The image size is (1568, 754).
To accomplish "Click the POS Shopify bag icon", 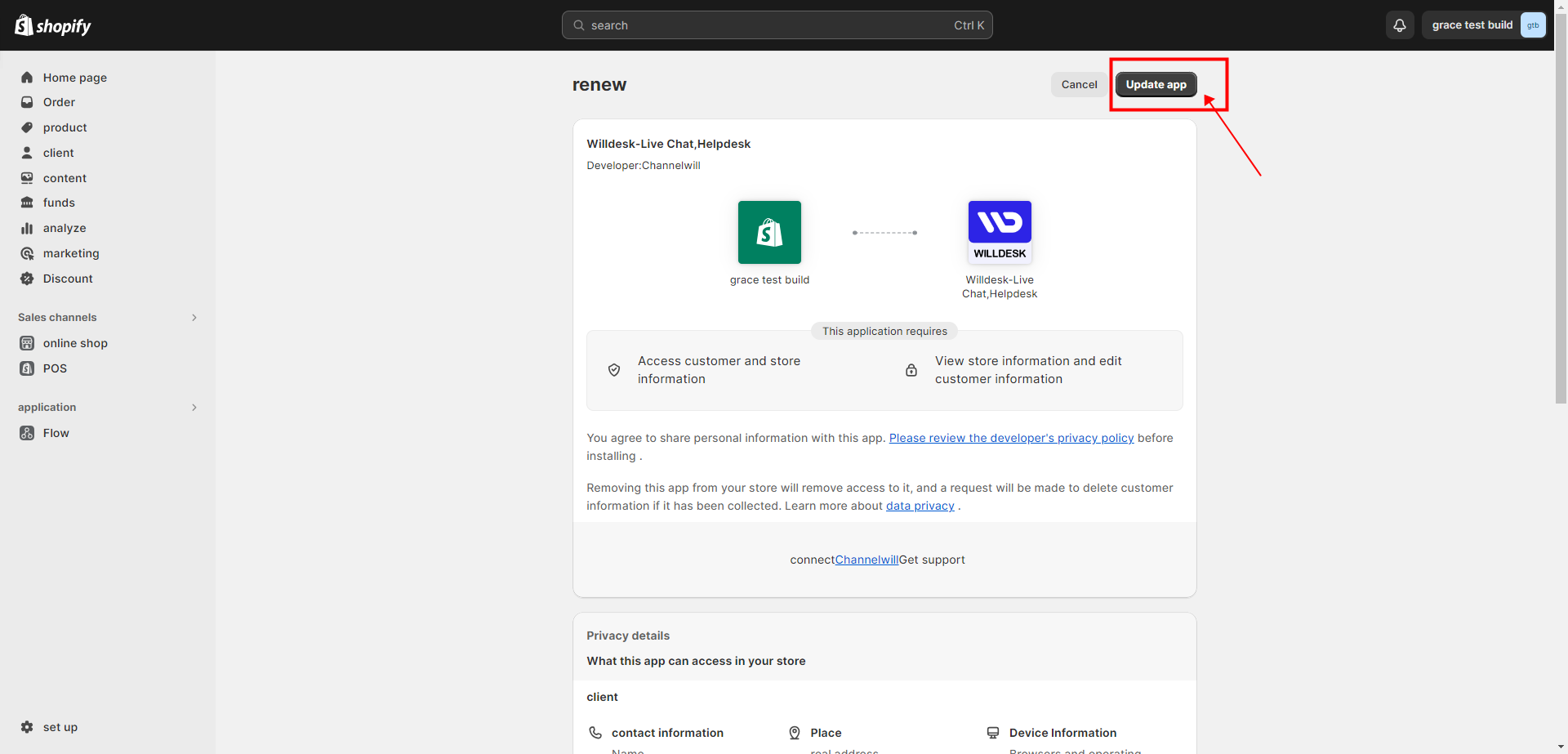I will click(x=27, y=368).
